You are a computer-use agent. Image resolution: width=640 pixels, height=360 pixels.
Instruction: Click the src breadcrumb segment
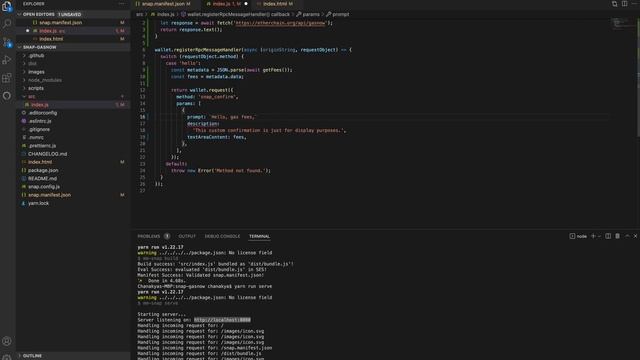[x=140, y=14]
